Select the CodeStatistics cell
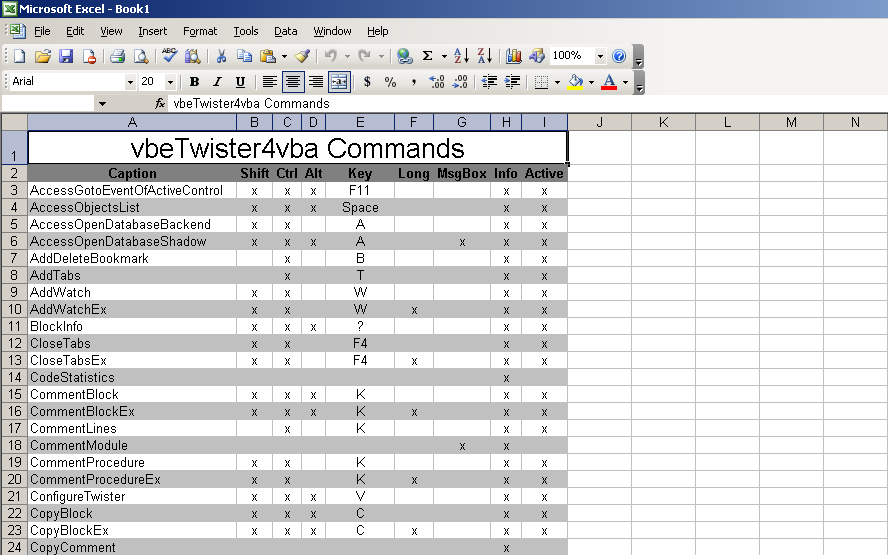Screen dimensions: 888x555 [132, 377]
